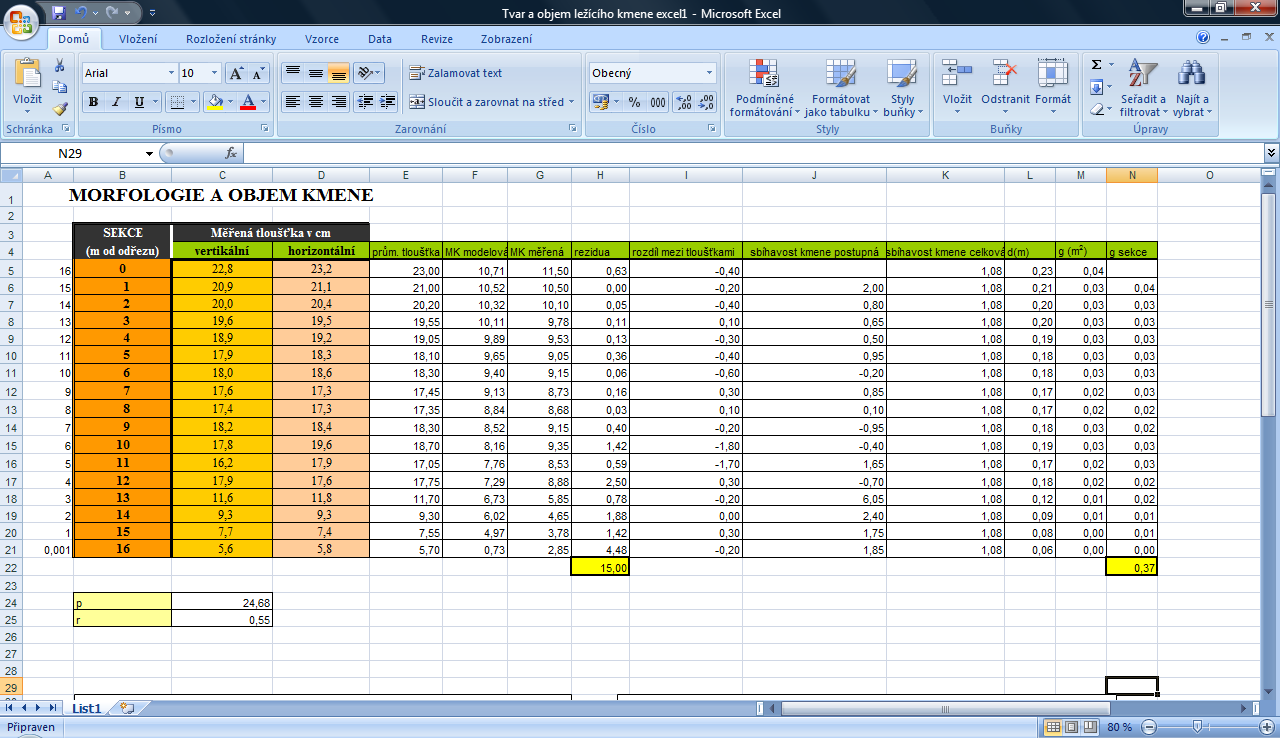Toggle bottom vertical alignment
Screen dimensions: 1280x738
pyautogui.click(x=338, y=73)
